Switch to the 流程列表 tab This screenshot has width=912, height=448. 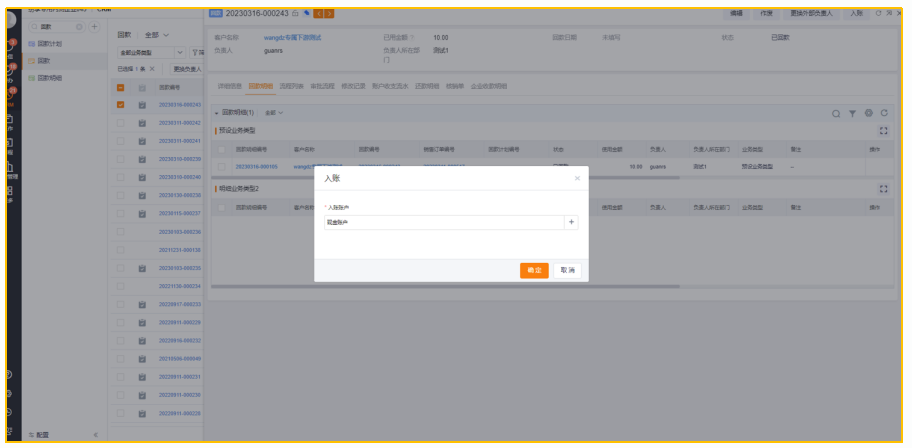(291, 86)
